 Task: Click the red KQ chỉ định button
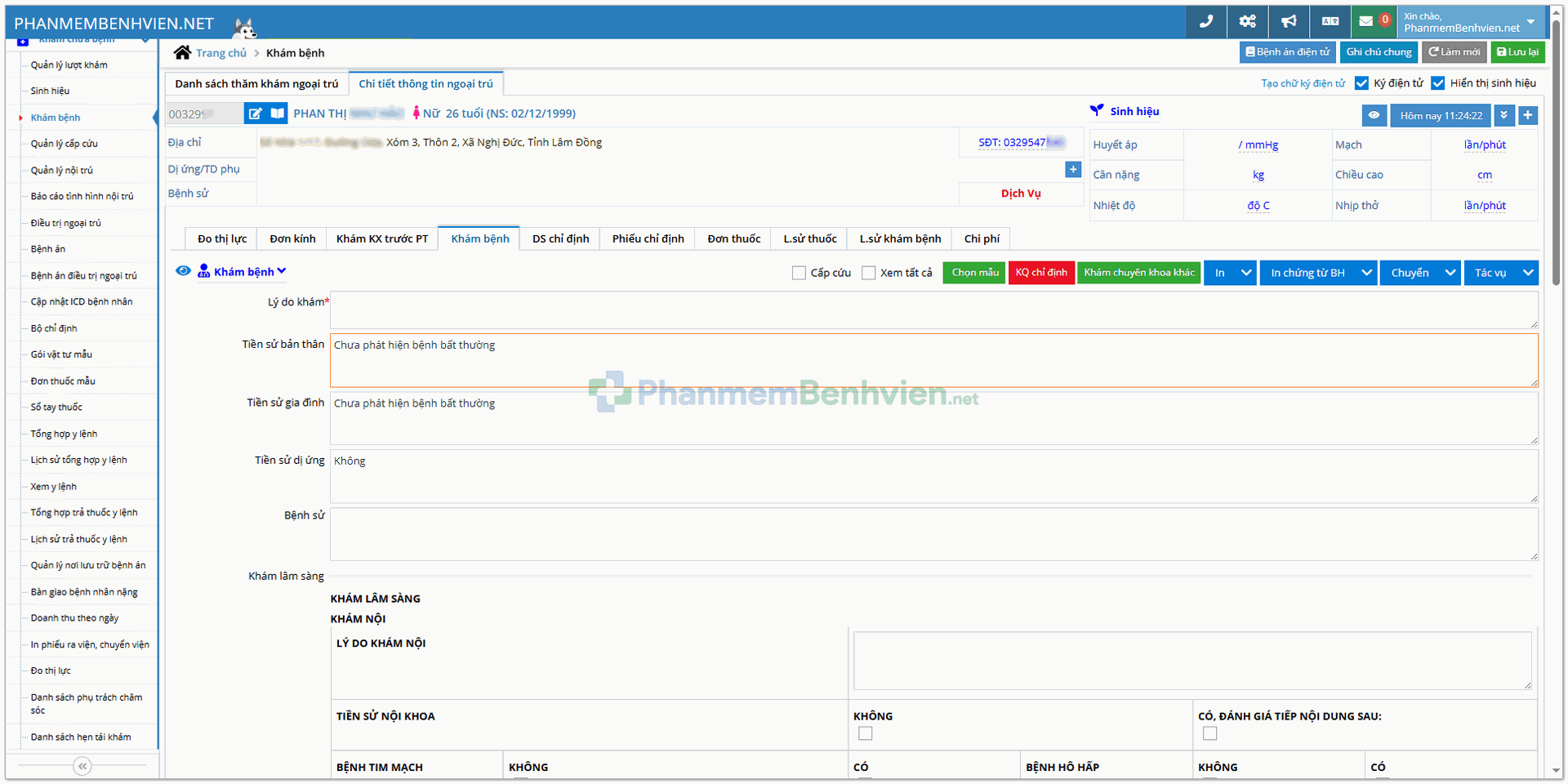[x=1041, y=273]
